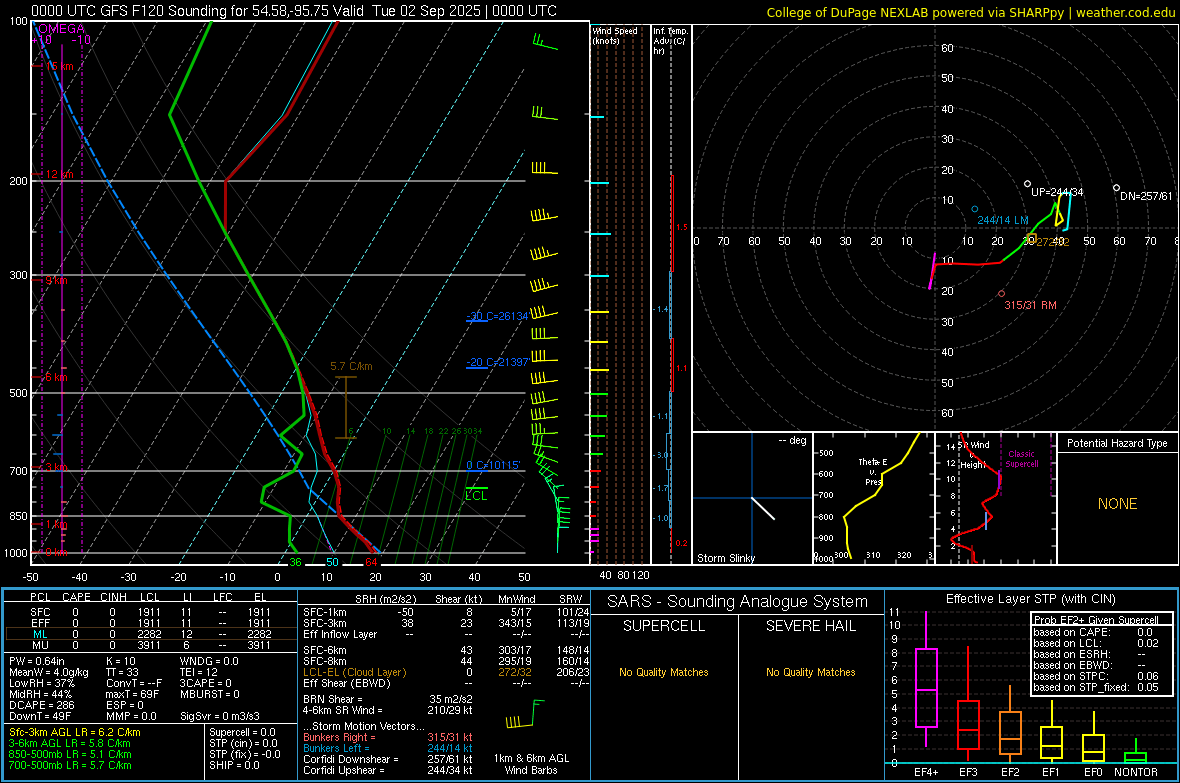The height and width of the screenshot is (783, 1180).
Task: Click the Prob EF2+ Given Supercell heading
Action: pos(1096,620)
